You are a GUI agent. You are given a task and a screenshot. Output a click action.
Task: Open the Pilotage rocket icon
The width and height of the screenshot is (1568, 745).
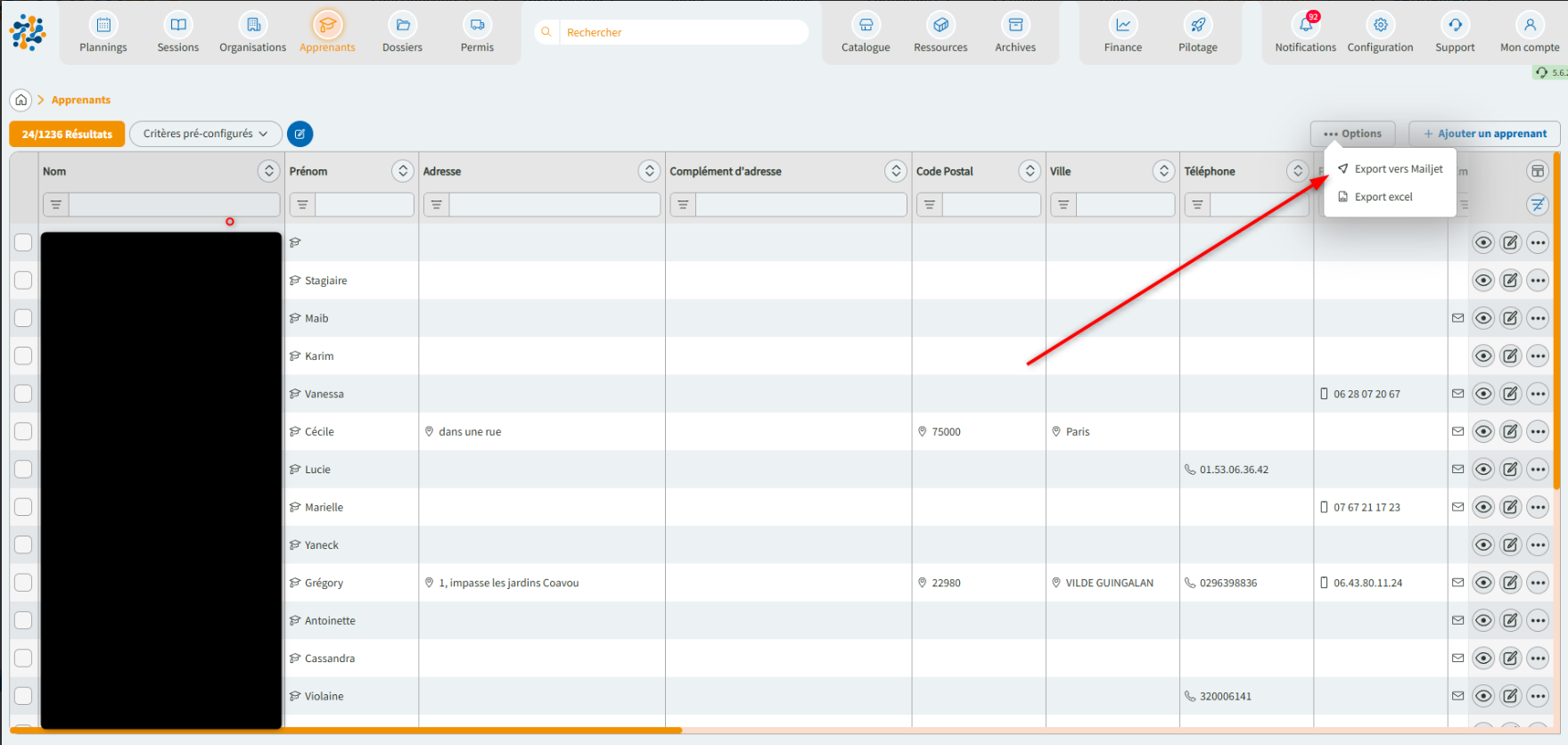tap(1197, 25)
